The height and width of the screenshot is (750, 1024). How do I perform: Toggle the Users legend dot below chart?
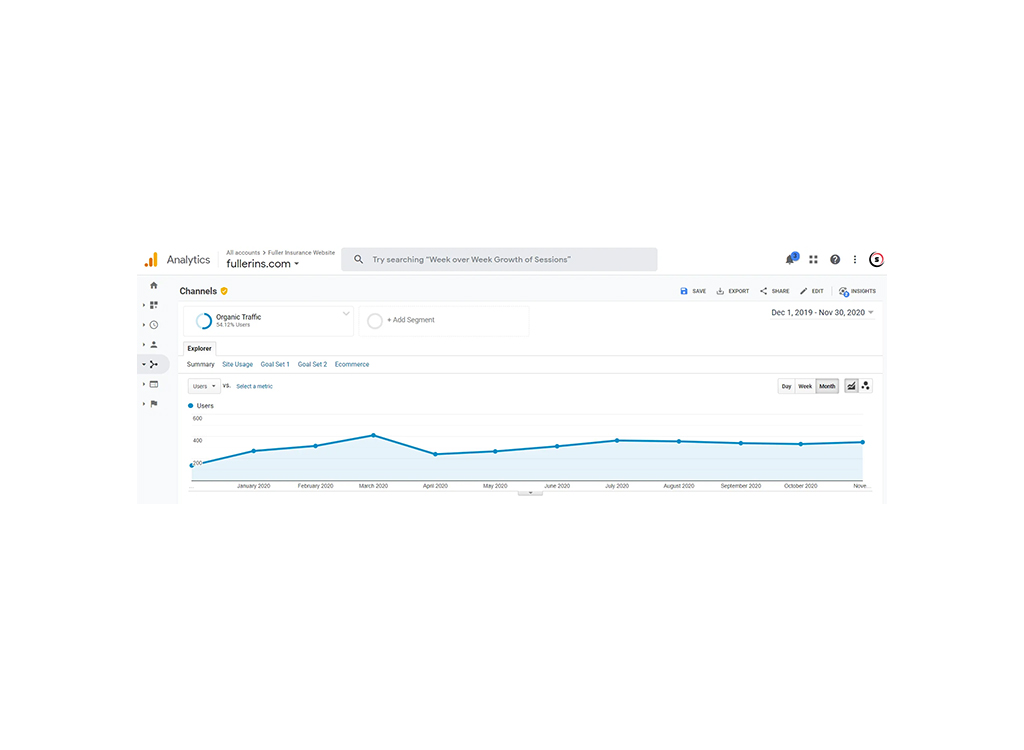click(x=191, y=405)
